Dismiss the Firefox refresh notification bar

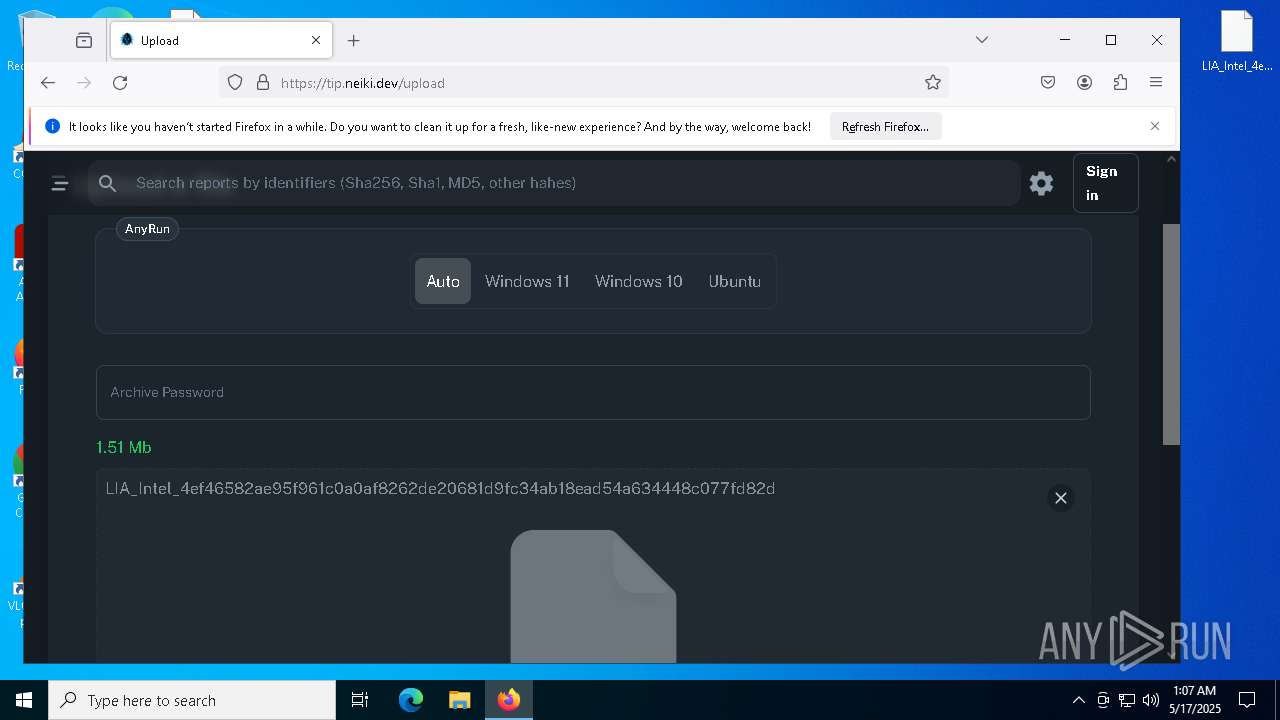click(1155, 126)
